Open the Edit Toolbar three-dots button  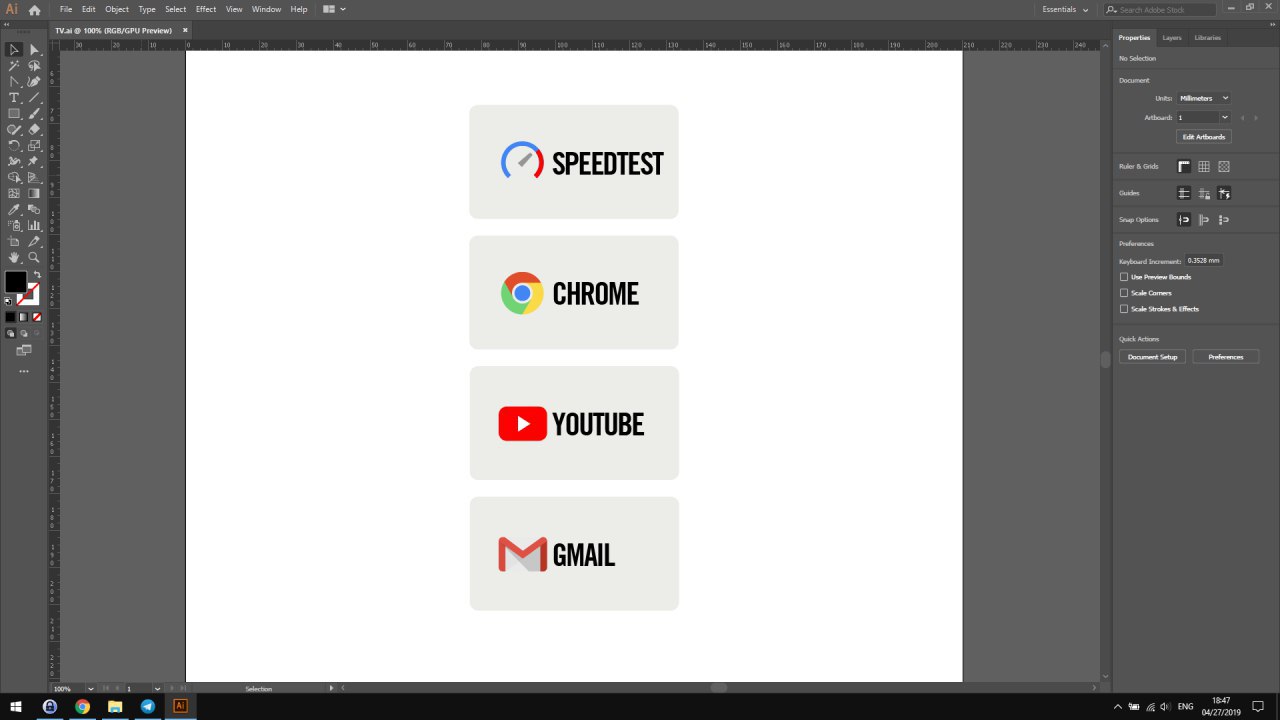coord(24,371)
